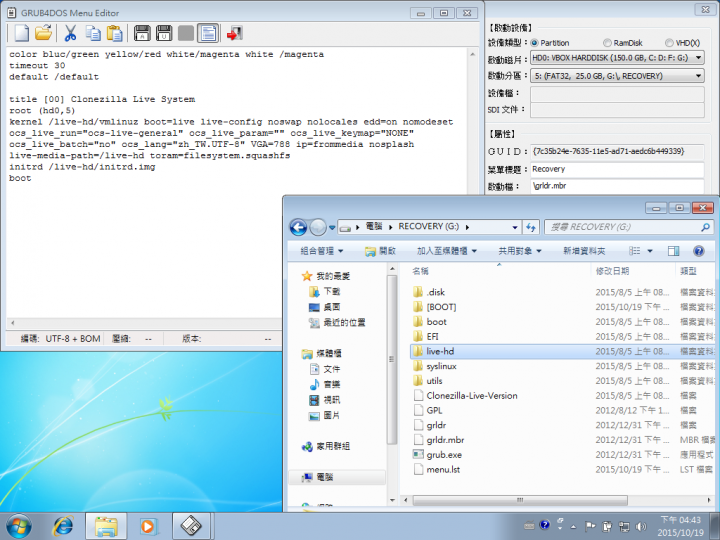Open the 加入至媒體櫃 menu
Screen dimensions: 720x540
coord(446,251)
